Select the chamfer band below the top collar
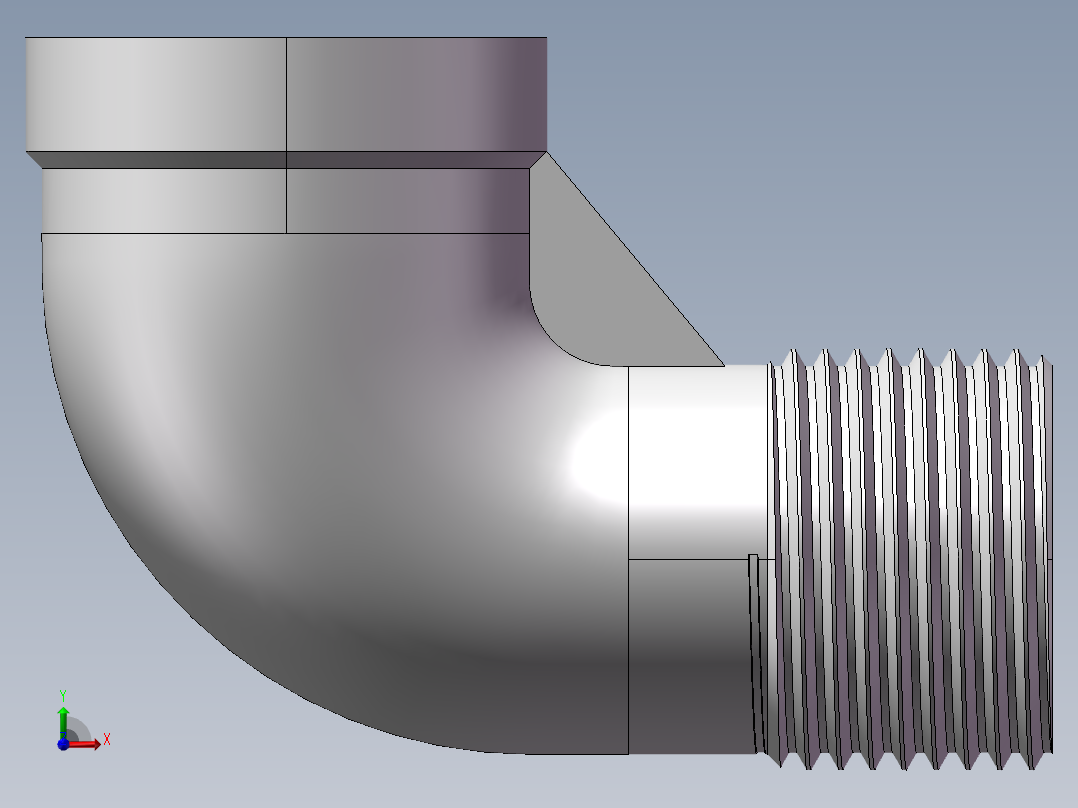 click(x=286, y=160)
